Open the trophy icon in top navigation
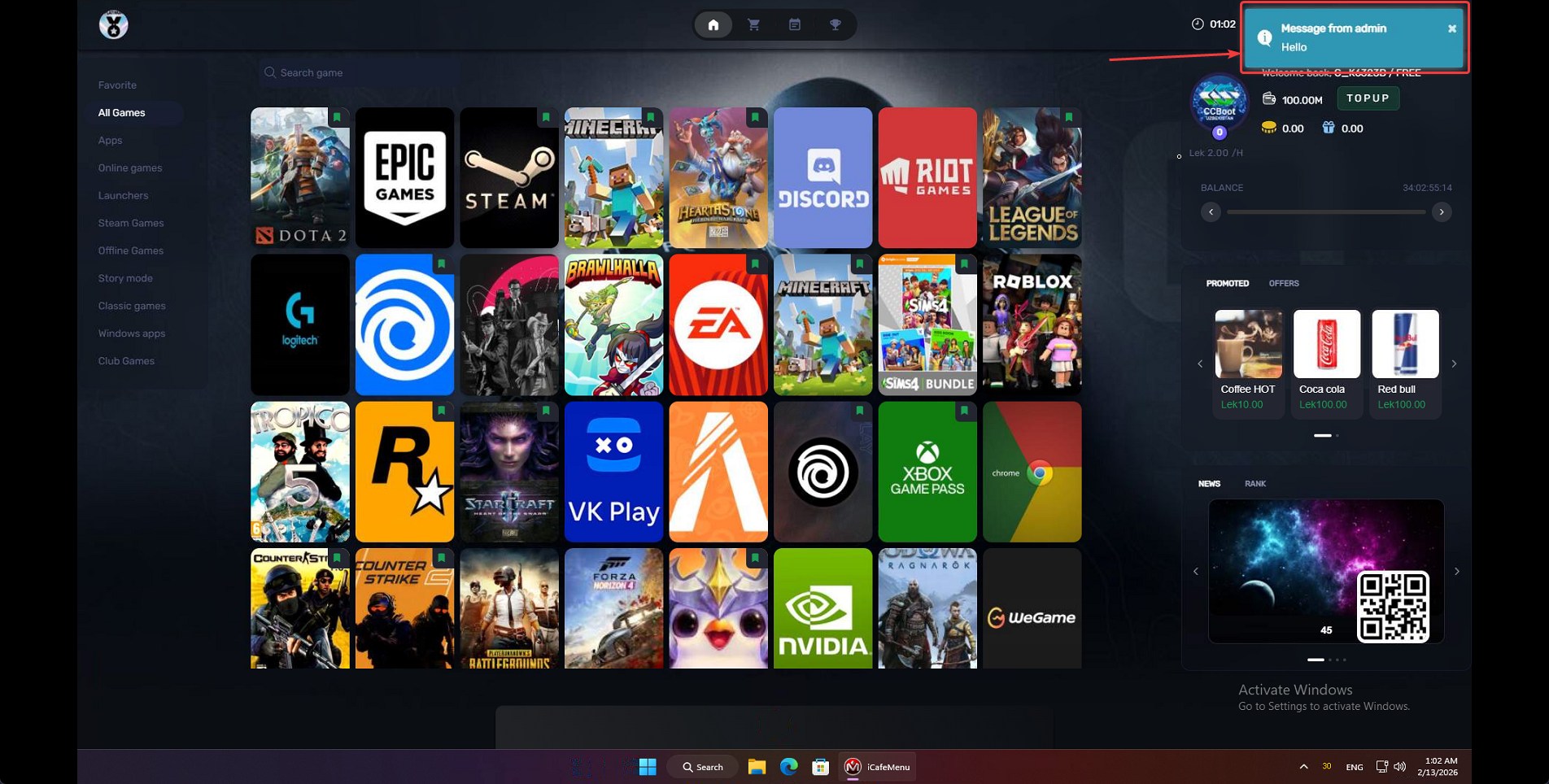This screenshot has height=784, width=1549. (835, 24)
